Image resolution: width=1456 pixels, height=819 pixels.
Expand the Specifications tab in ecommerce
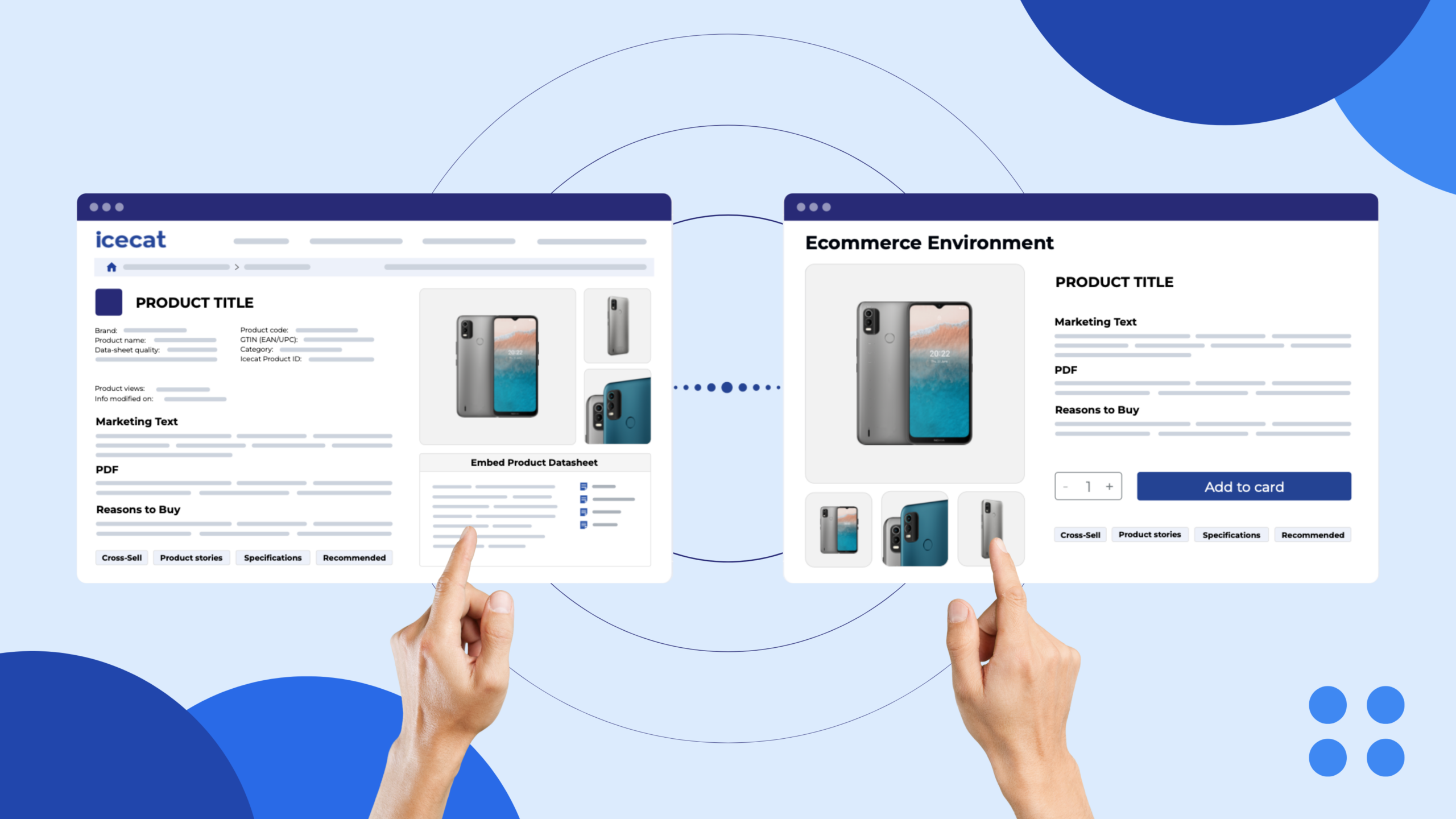pyautogui.click(x=1232, y=534)
